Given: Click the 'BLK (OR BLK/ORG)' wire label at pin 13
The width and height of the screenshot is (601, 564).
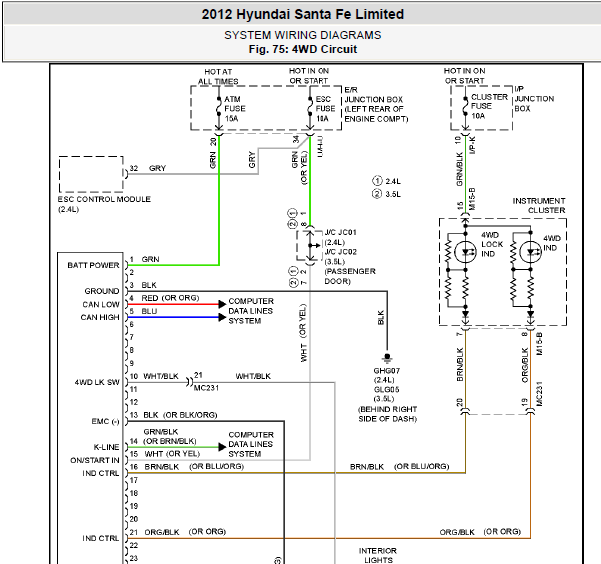Looking at the screenshot, I should click(180, 415).
